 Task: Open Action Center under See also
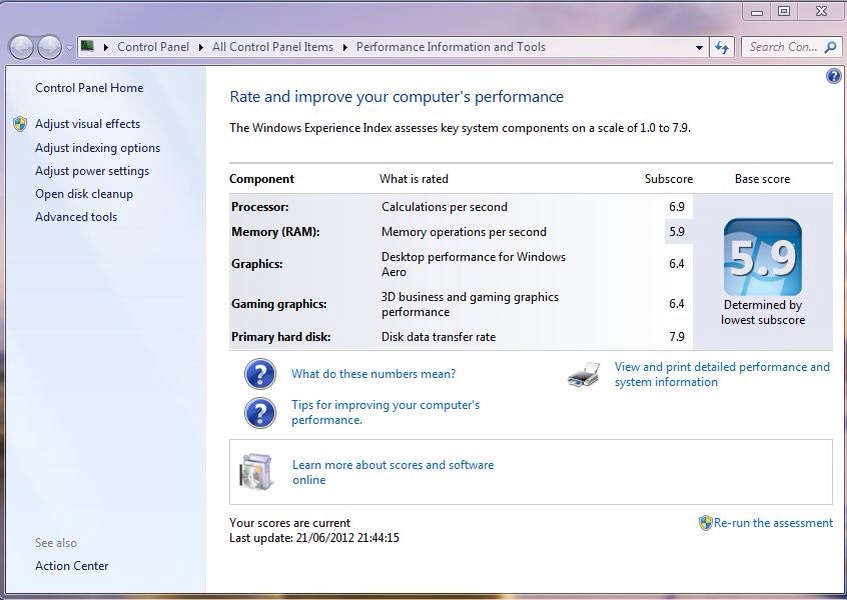point(71,565)
